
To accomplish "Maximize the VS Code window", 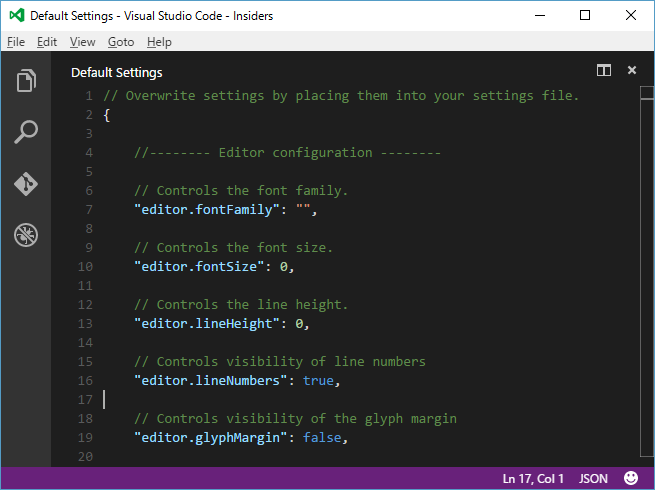I will tap(585, 15).
